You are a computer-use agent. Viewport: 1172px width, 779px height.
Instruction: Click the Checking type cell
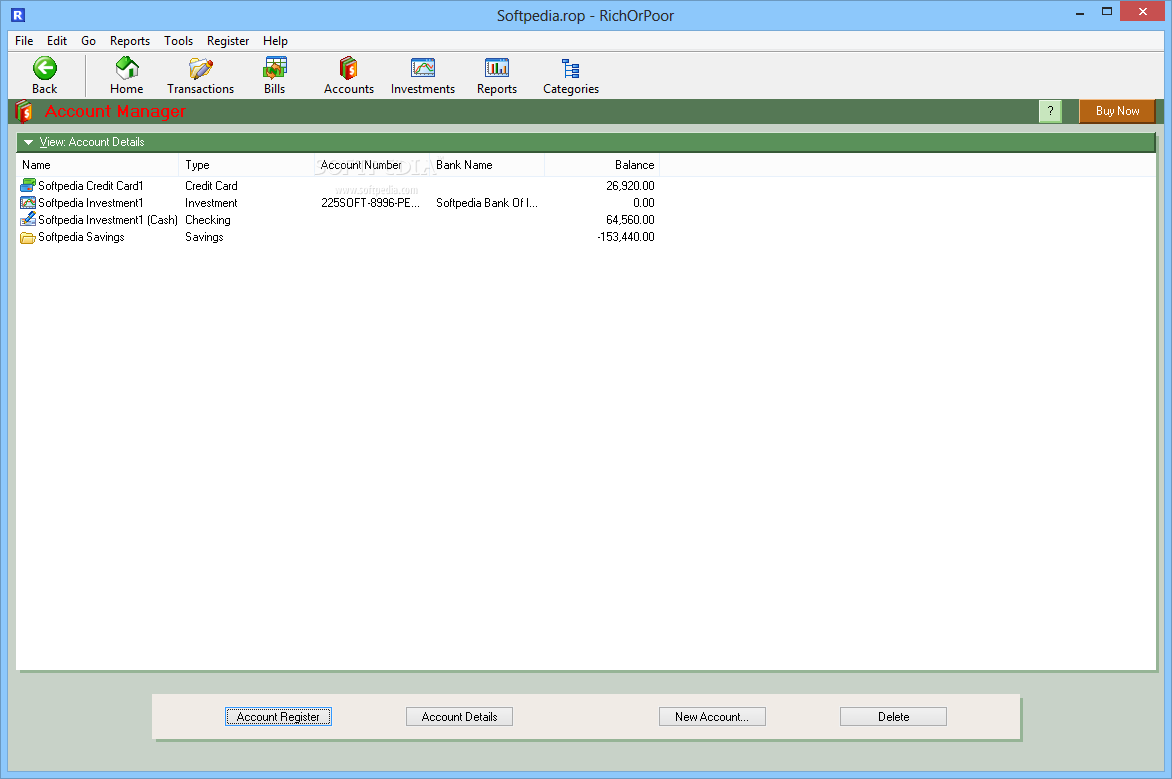pyautogui.click(x=208, y=220)
